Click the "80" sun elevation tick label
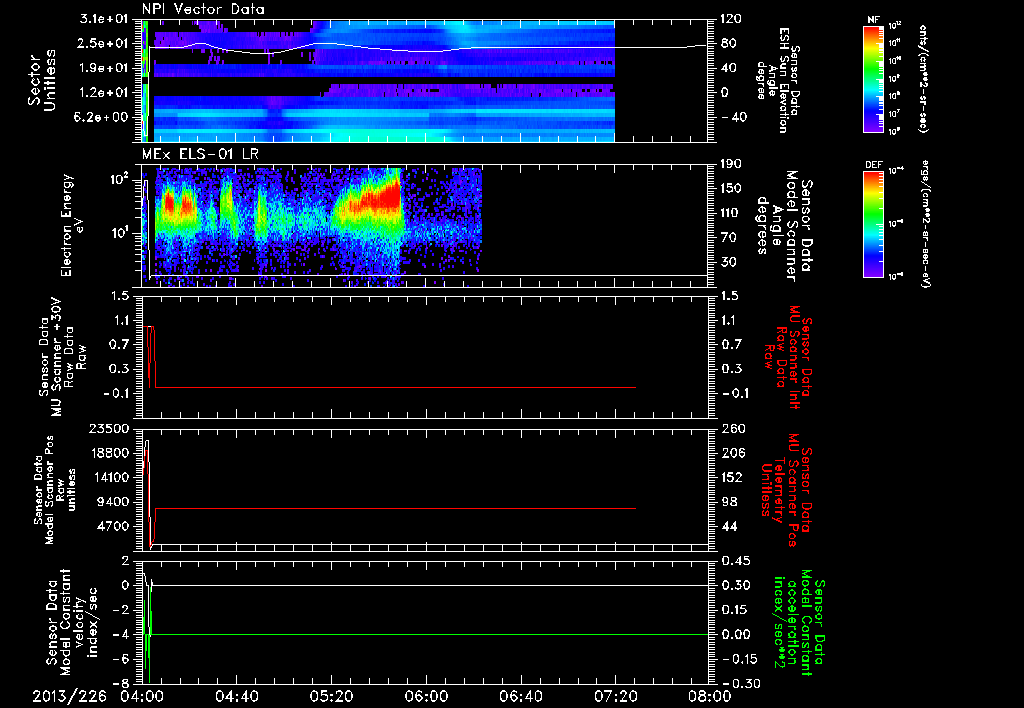Screen dimensions: 1024x708 point(727,44)
